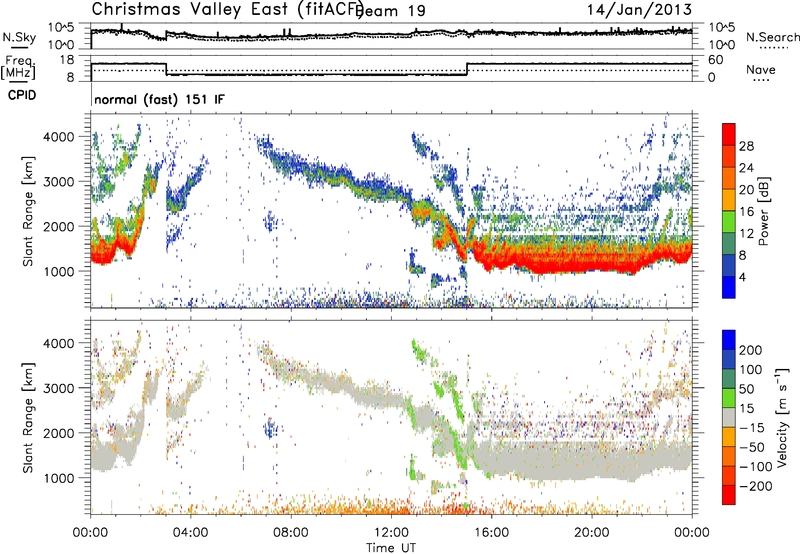Click the text normal (fast) 151 IF
Screen dimensions: 800x554
click(x=159, y=99)
